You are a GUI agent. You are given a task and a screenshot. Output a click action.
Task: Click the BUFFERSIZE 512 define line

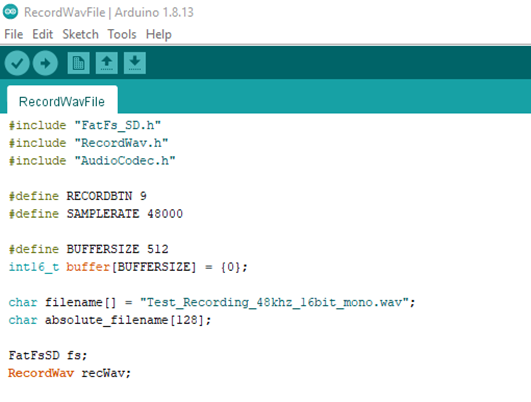[x=88, y=249]
